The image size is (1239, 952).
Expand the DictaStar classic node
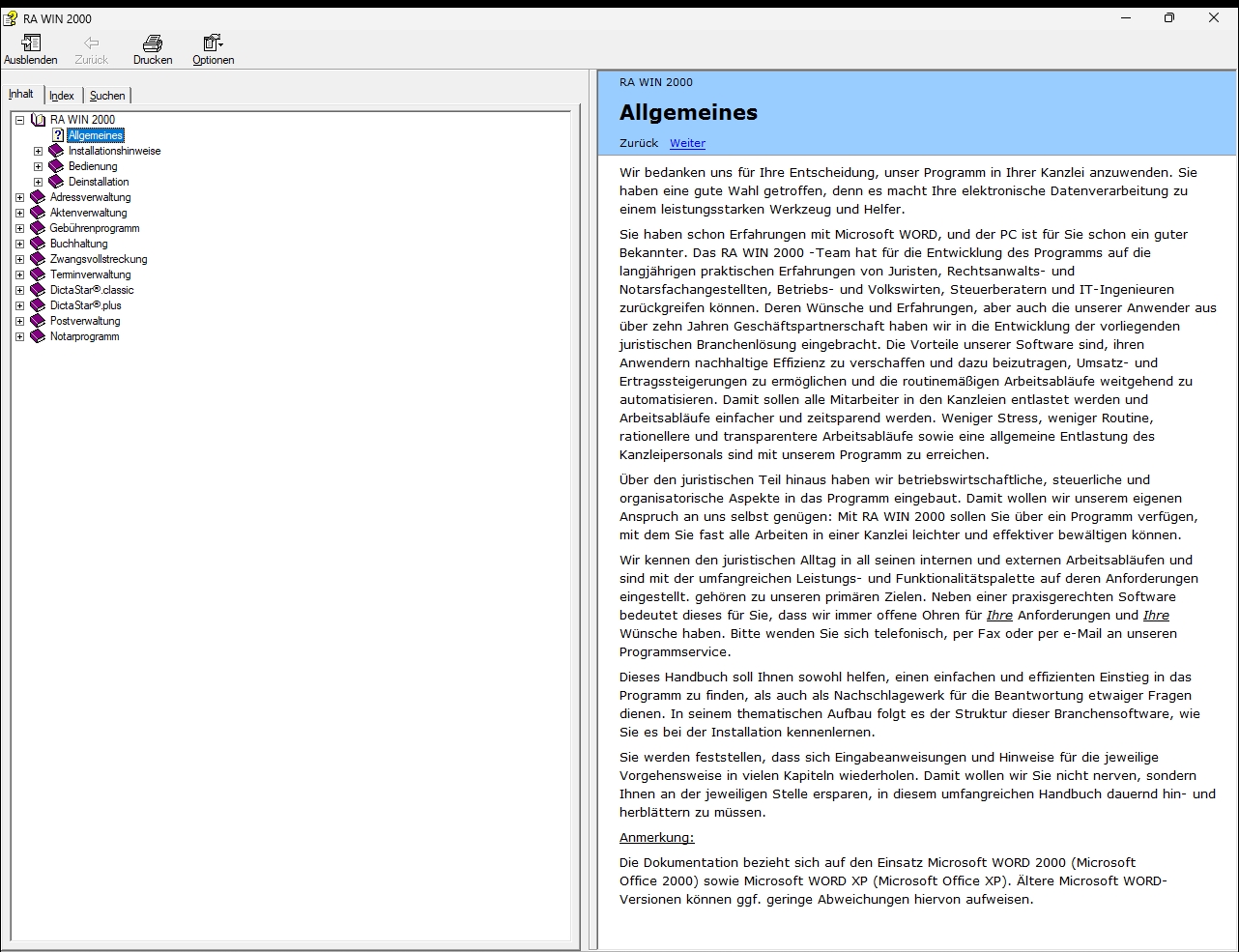(x=19, y=290)
